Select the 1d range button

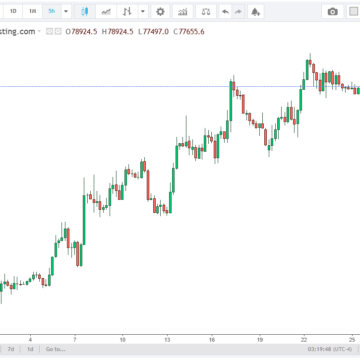30,349
